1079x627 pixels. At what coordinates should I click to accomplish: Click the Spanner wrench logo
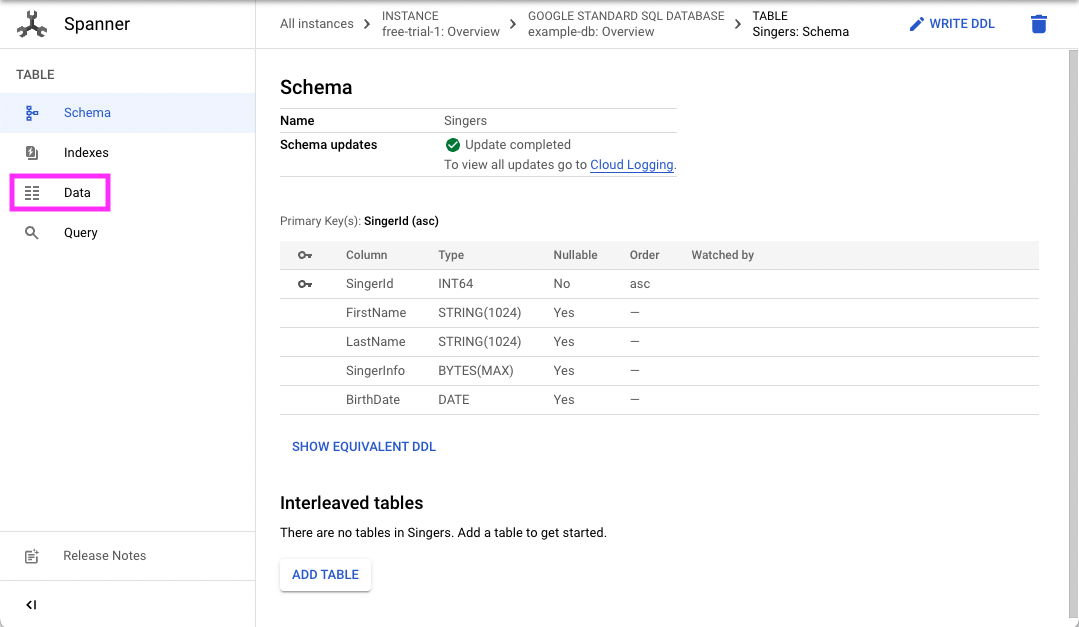point(31,23)
